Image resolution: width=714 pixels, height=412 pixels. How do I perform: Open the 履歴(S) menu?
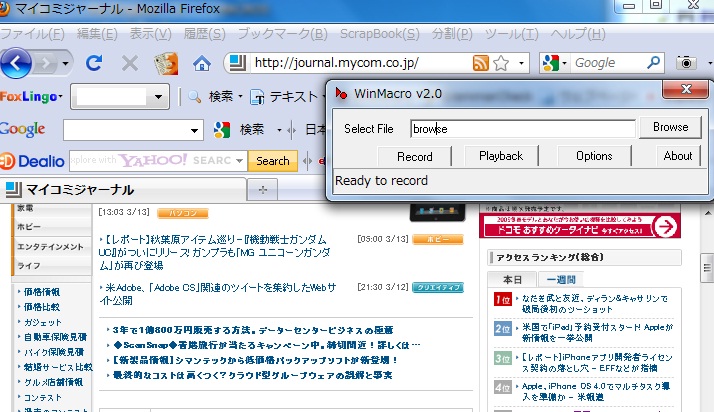coord(204,34)
